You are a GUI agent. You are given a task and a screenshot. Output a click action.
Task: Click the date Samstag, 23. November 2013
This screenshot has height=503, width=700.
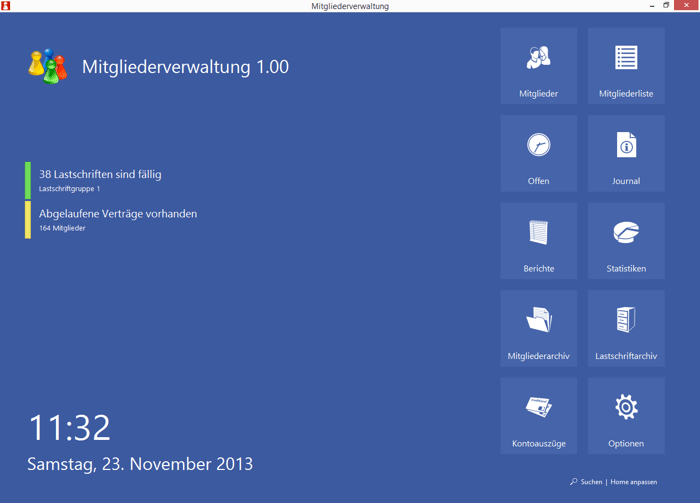pos(140,464)
